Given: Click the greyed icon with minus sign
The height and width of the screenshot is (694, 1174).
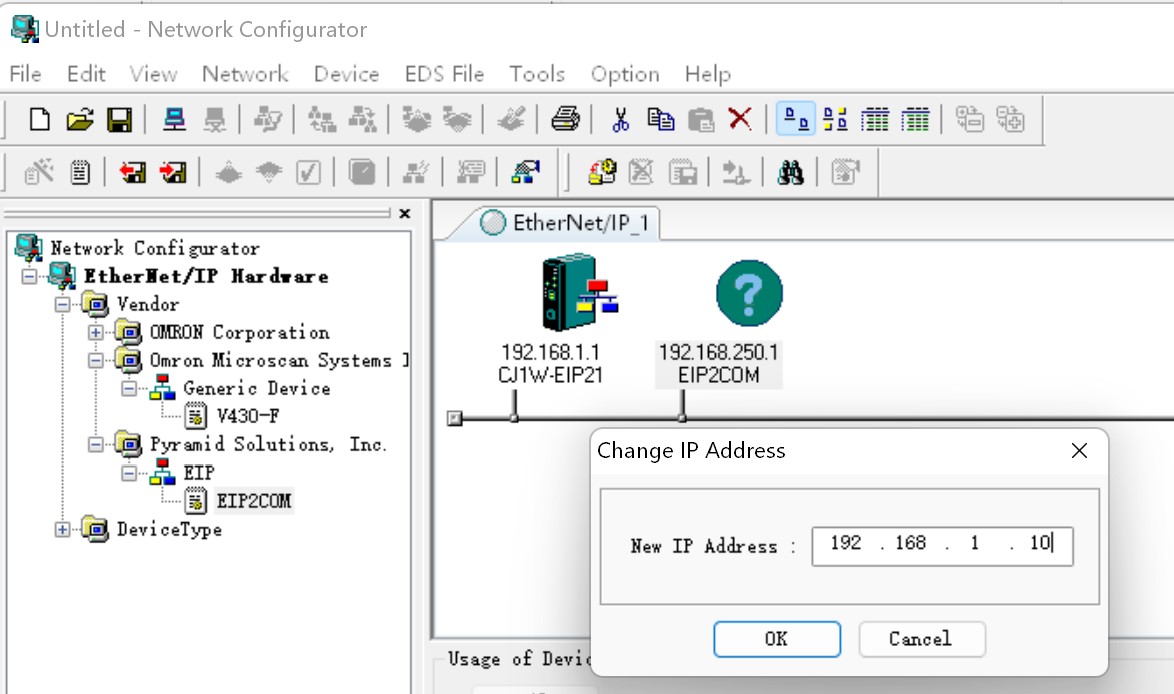Looking at the screenshot, I should 970,119.
